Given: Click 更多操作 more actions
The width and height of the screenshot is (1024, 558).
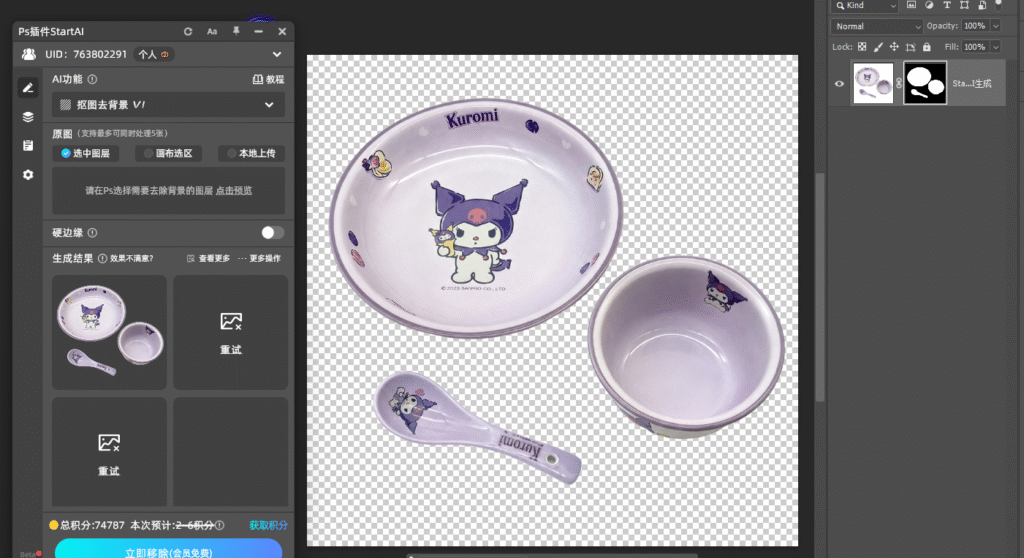Looking at the screenshot, I should (x=259, y=259).
